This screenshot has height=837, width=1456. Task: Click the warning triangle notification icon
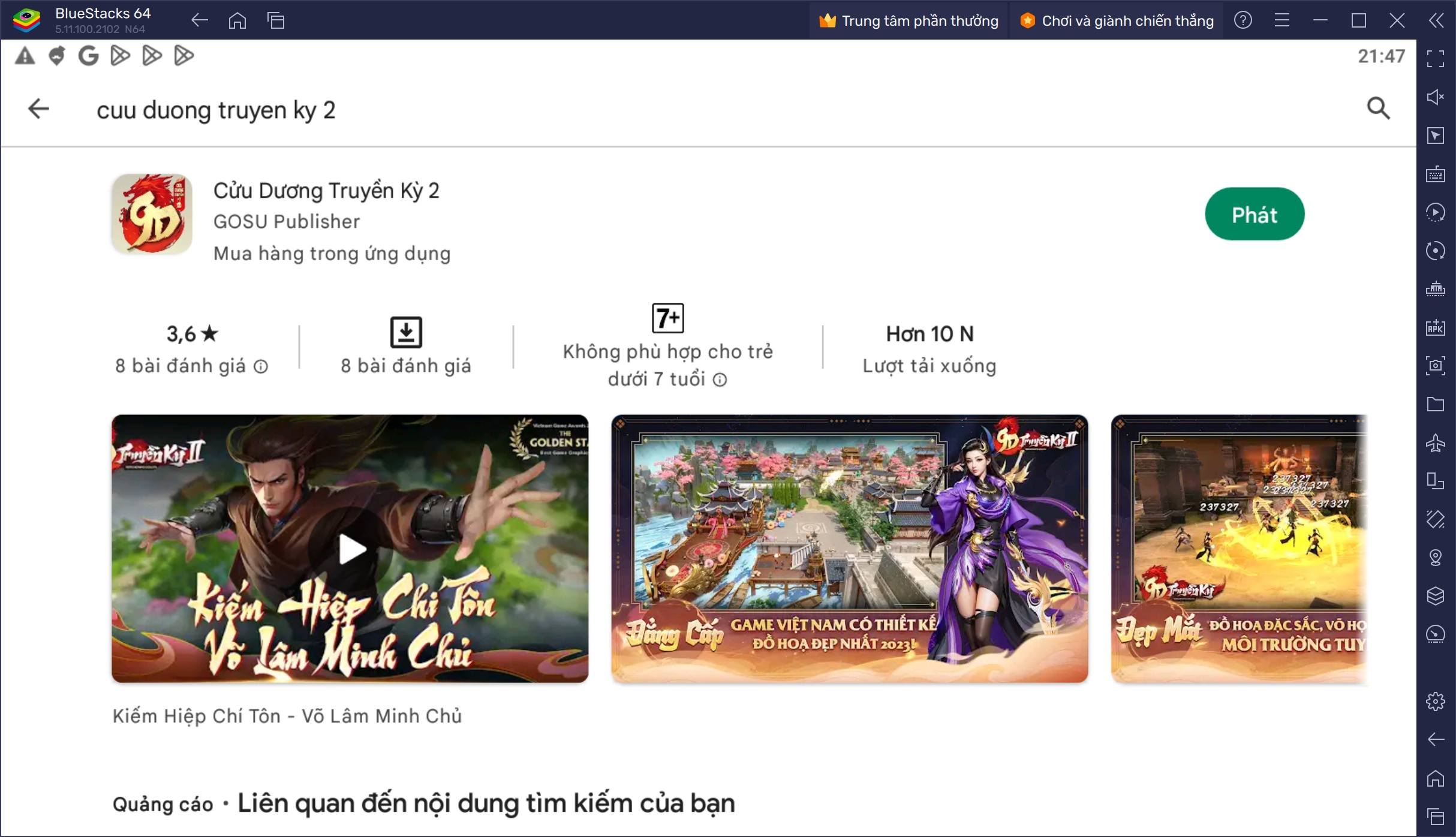(x=25, y=56)
